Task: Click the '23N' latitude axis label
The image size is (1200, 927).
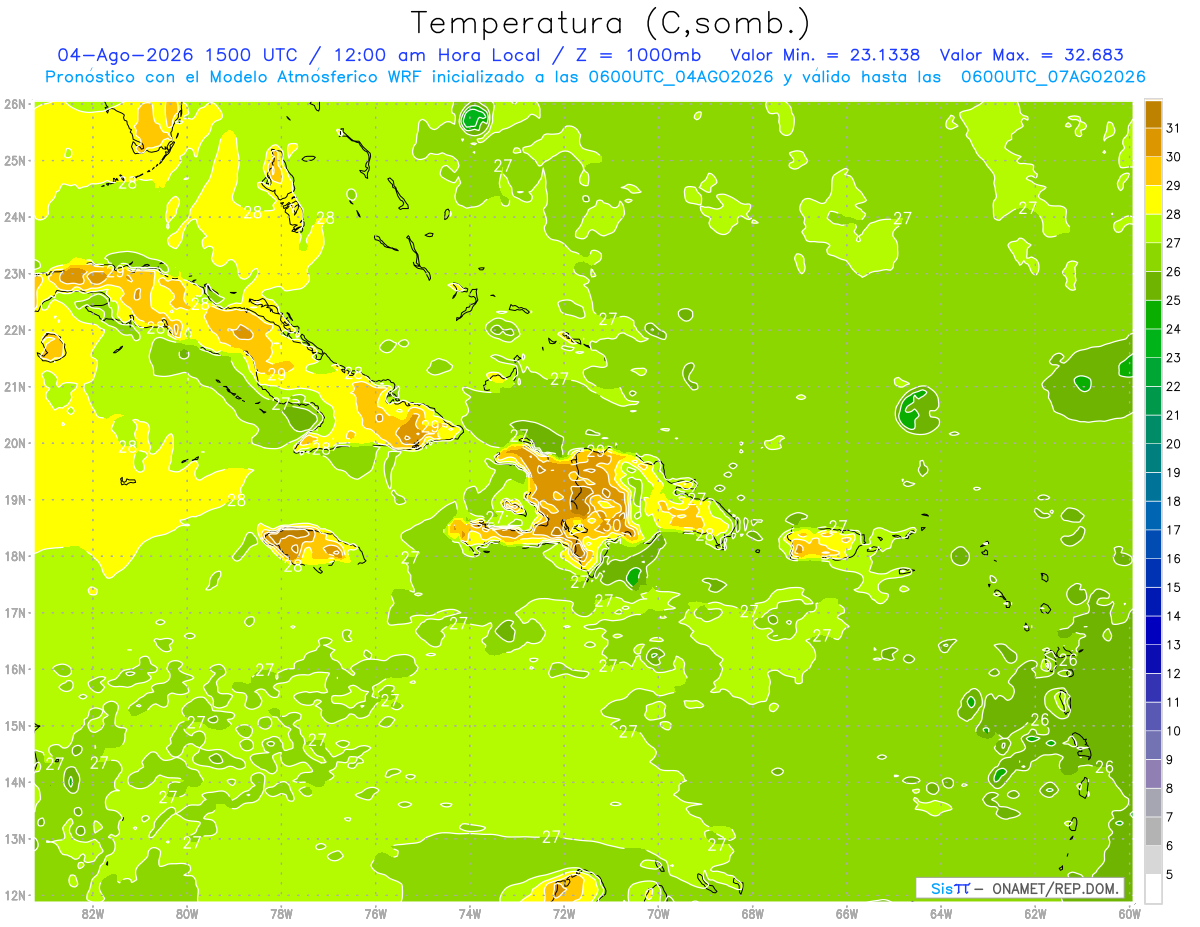Action: click(14, 273)
